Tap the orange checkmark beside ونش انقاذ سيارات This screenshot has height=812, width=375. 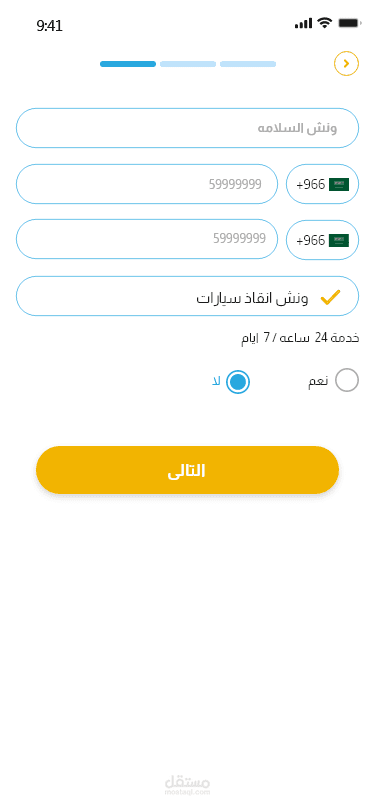click(x=330, y=297)
